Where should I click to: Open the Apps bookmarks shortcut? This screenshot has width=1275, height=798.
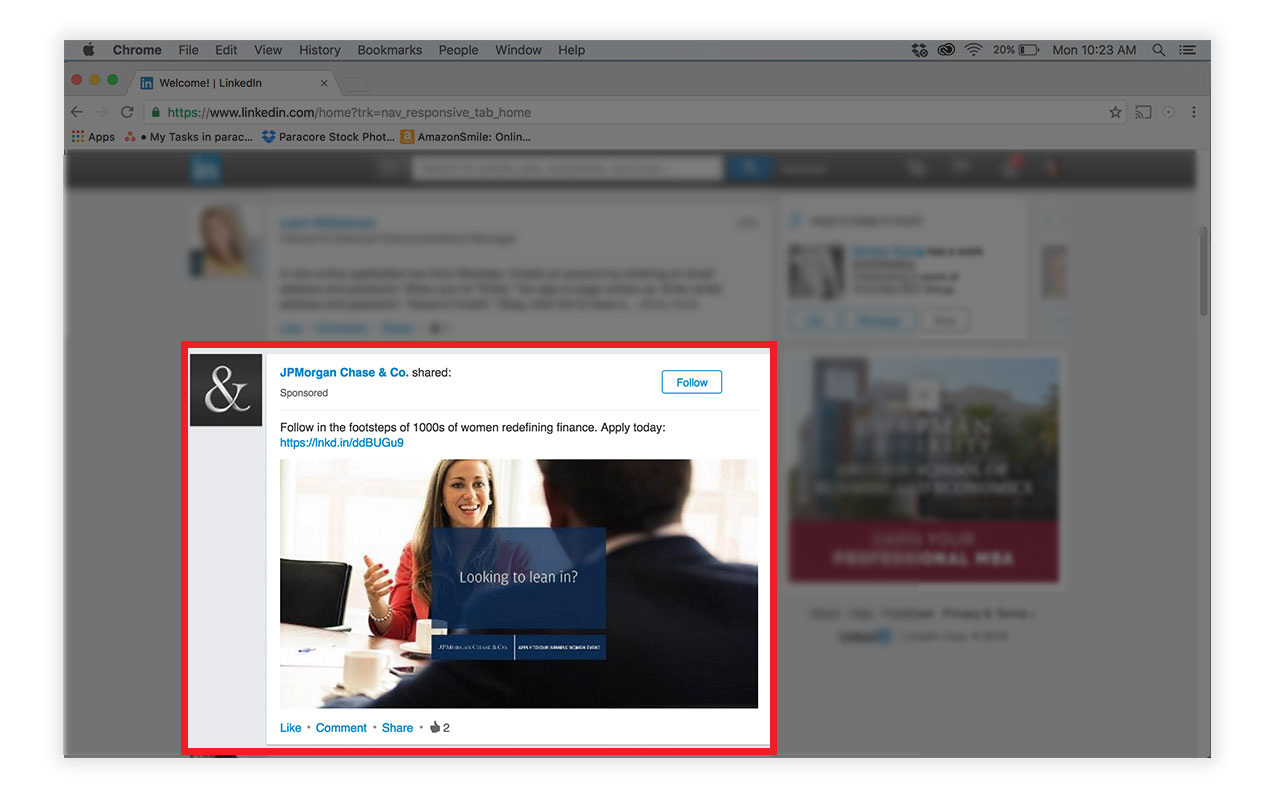click(93, 137)
